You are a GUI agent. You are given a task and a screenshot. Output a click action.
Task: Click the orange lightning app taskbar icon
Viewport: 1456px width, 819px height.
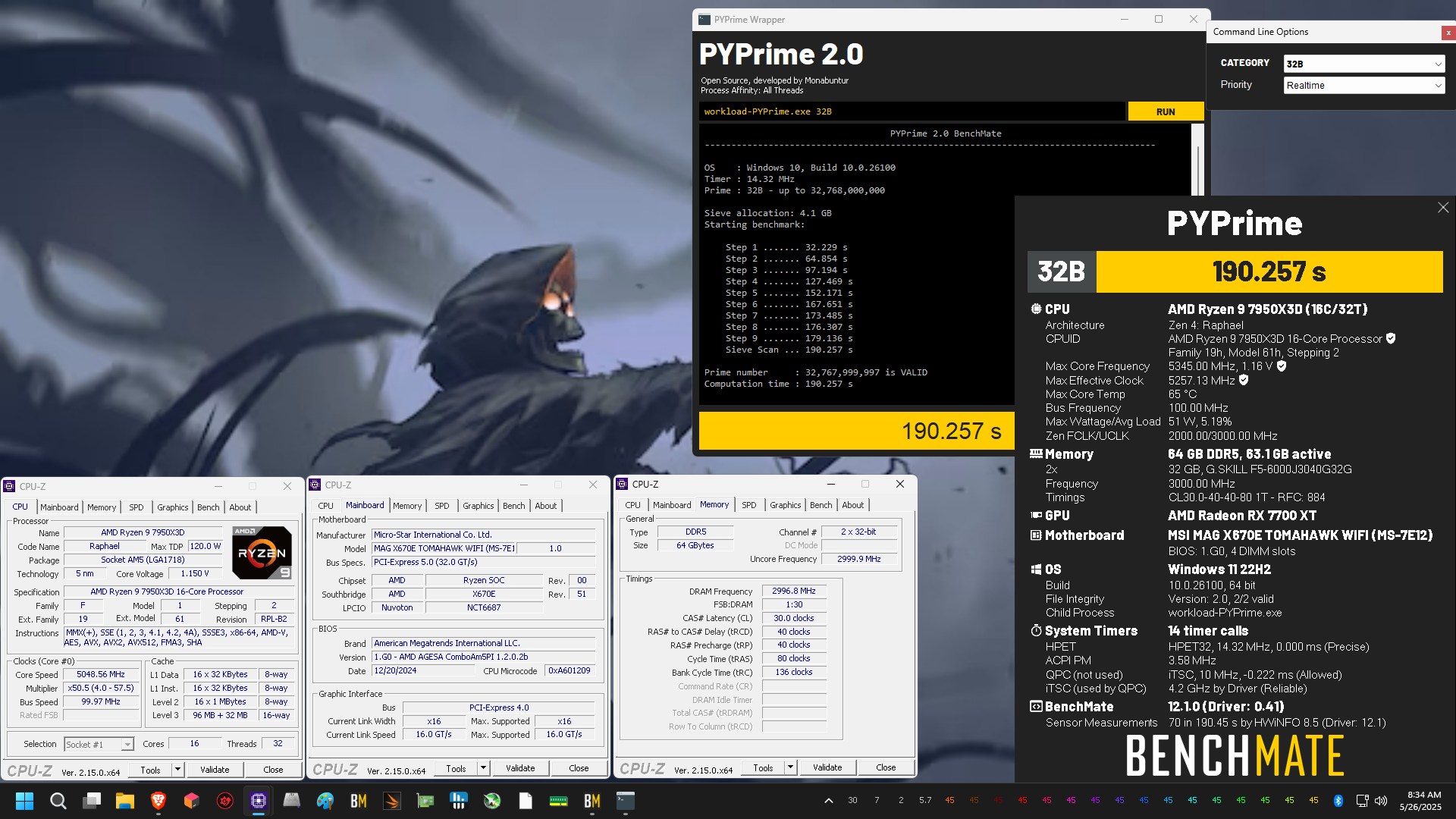click(x=392, y=801)
